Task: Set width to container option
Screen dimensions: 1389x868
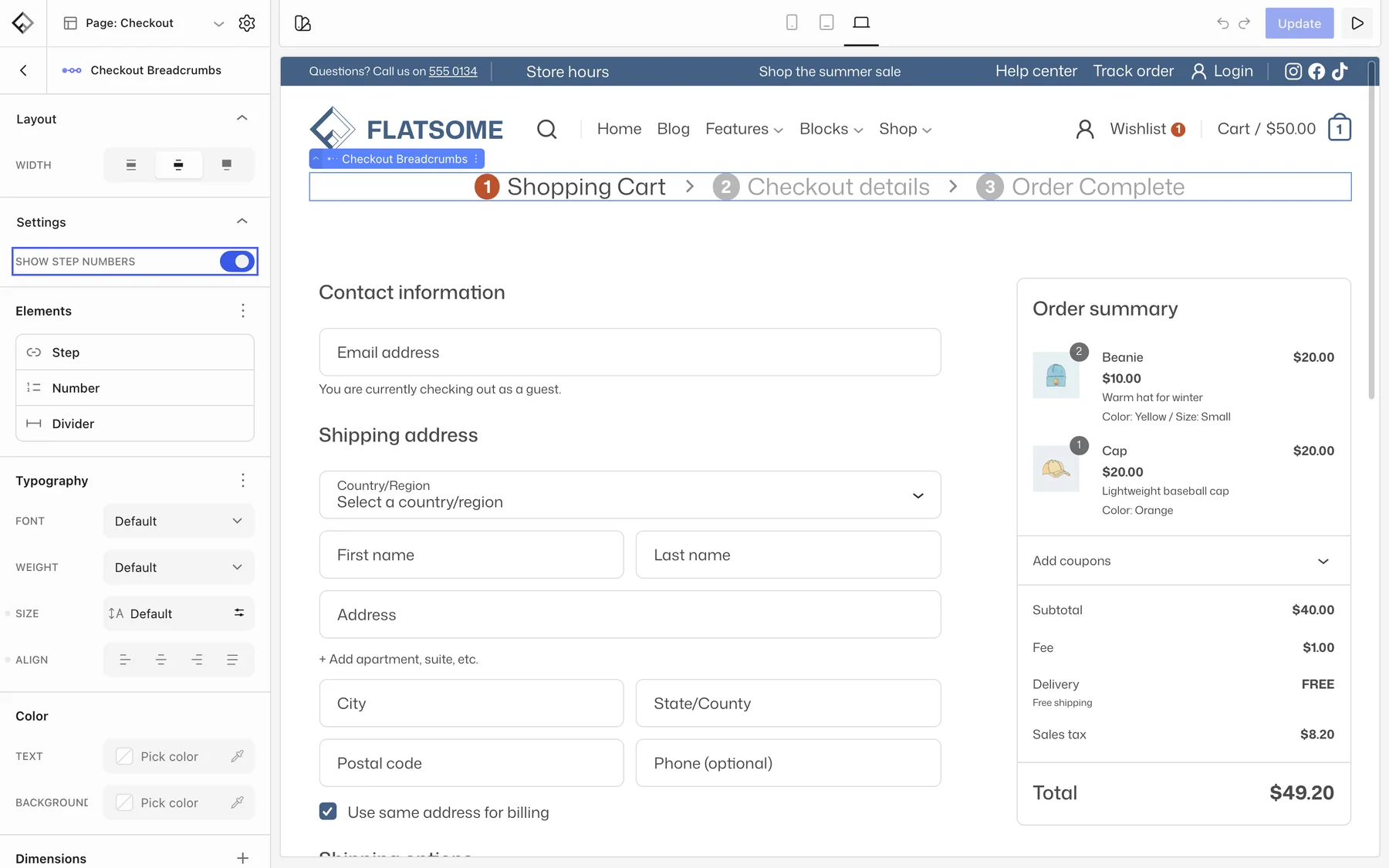Action: pyautogui.click(x=178, y=164)
